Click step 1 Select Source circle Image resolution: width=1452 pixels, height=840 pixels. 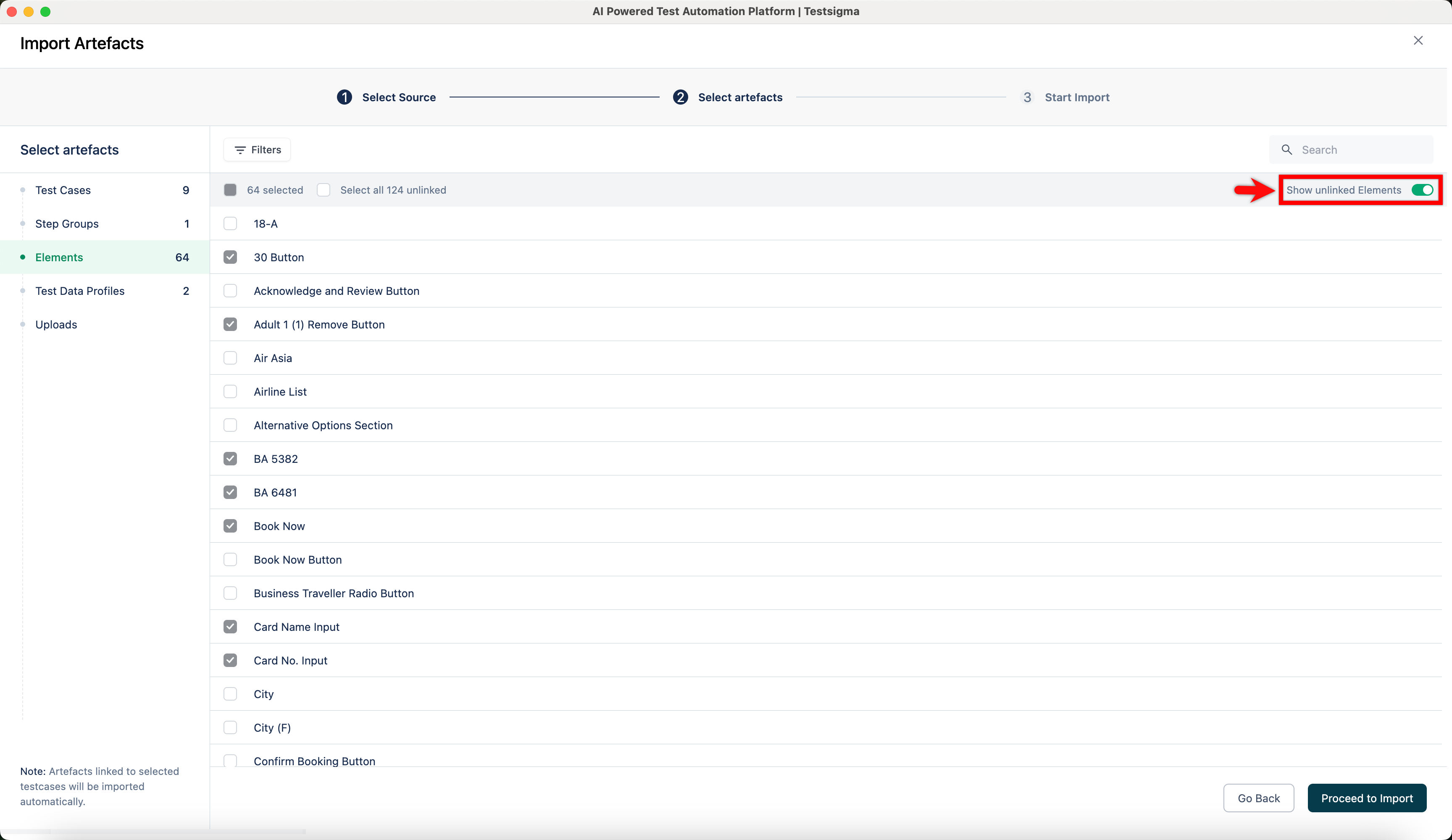(x=345, y=97)
